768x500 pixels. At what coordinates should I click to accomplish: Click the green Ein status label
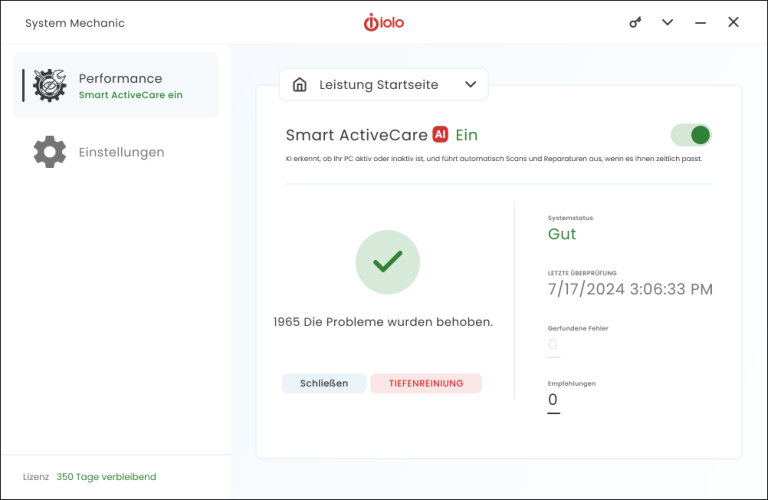pos(466,135)
